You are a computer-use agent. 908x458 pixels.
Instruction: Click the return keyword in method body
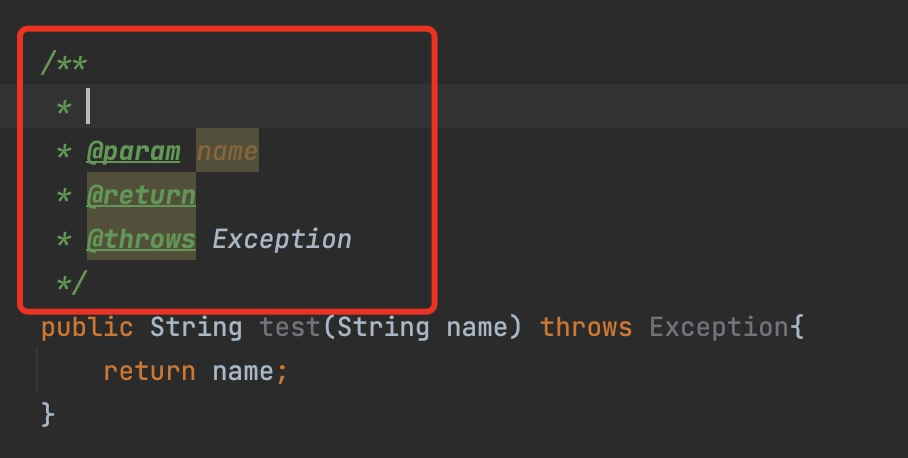click(149, 371)
